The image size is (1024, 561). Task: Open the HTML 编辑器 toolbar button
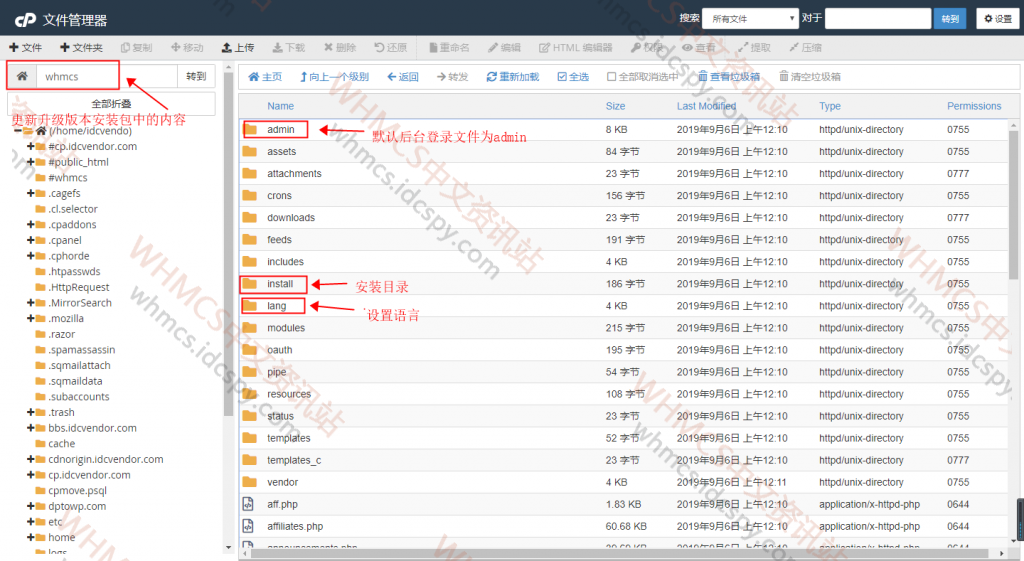pyautogui.click(x=576, y=48)
